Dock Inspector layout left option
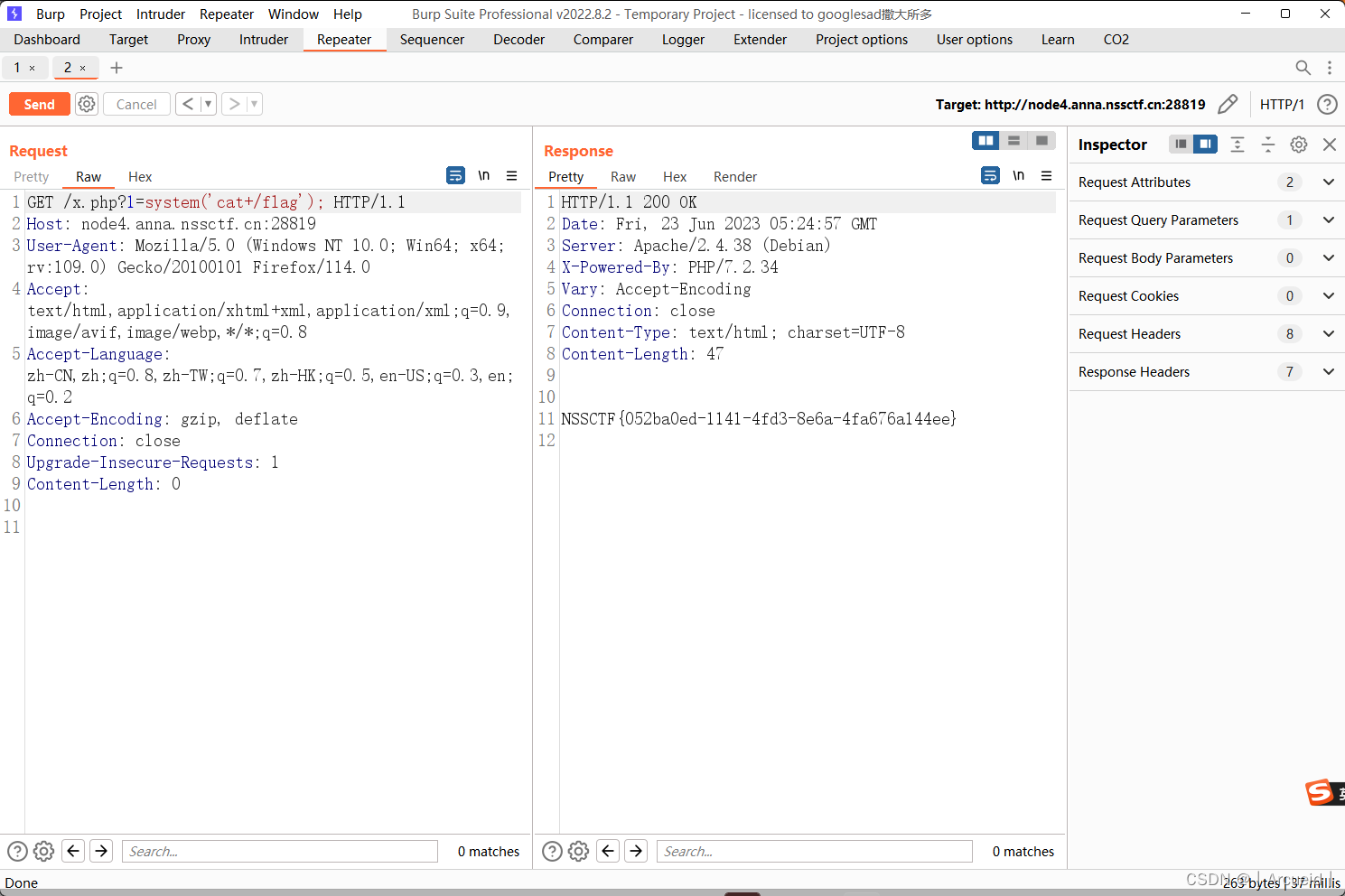 tap(1181, 144)
